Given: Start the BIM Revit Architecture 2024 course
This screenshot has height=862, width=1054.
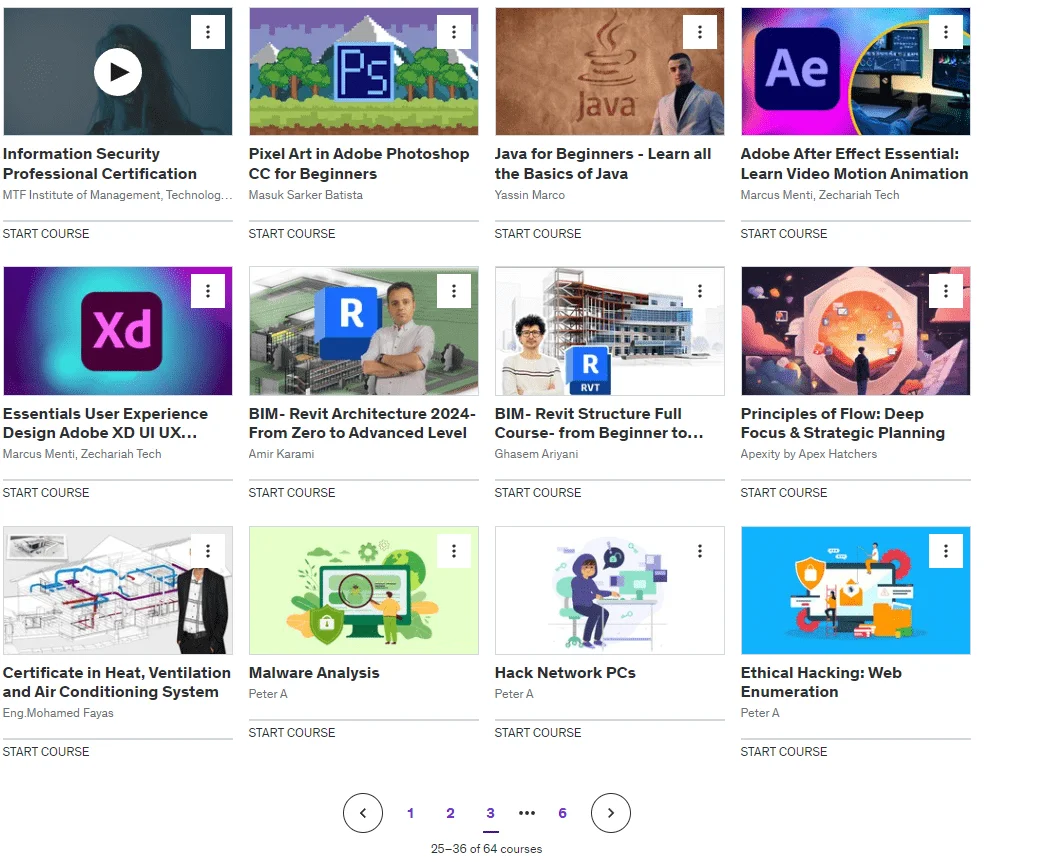Looking at the screenshot, I should coord(292,492).
